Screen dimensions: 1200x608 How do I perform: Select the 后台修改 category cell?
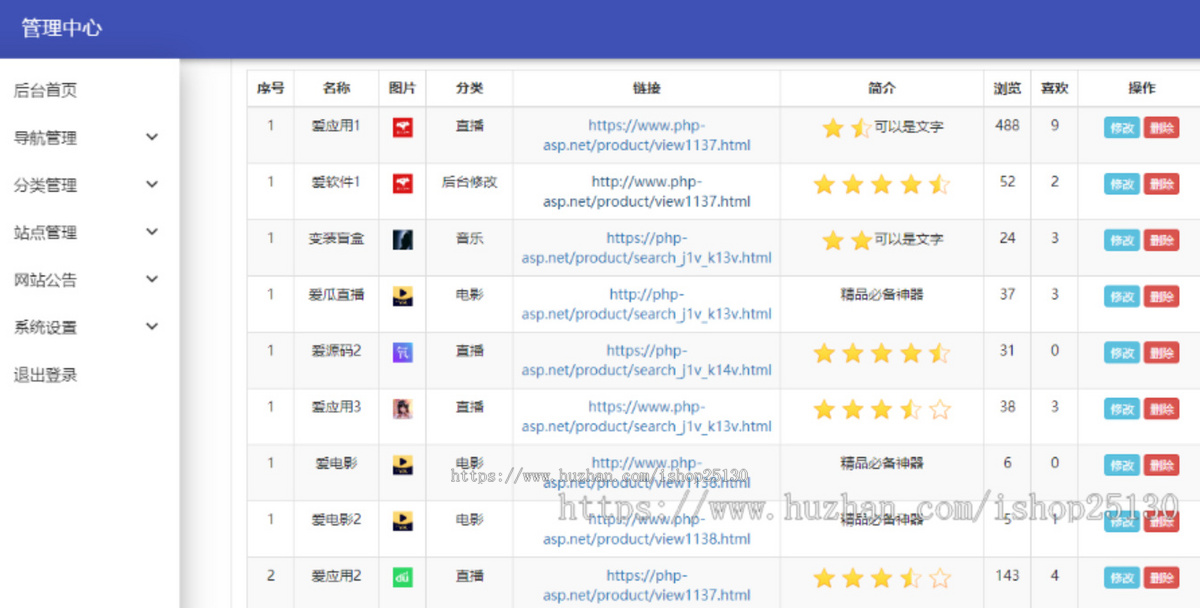coord(469,182)
